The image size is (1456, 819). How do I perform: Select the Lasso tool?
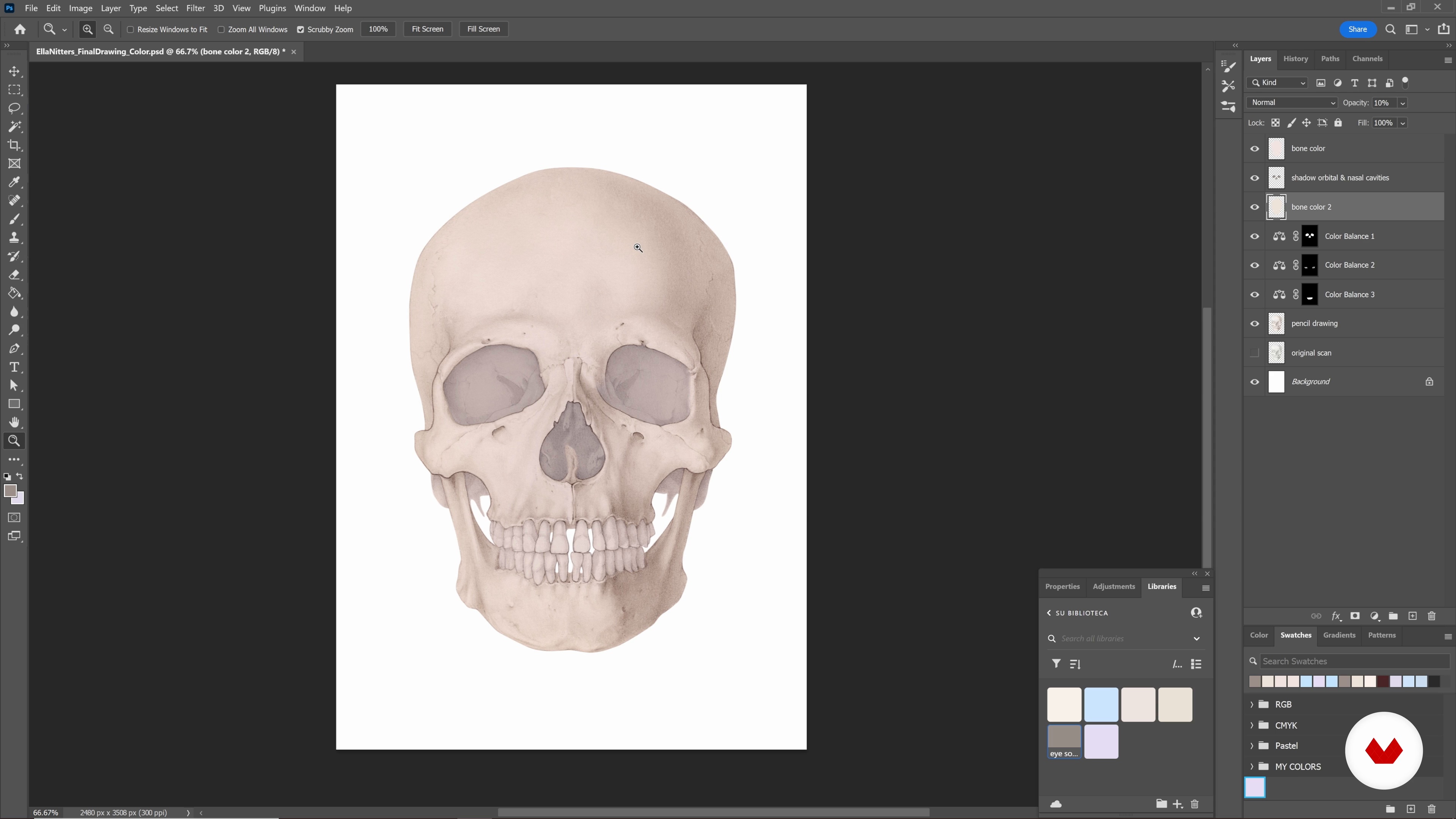pyautogui.click(x=14, y=108)
